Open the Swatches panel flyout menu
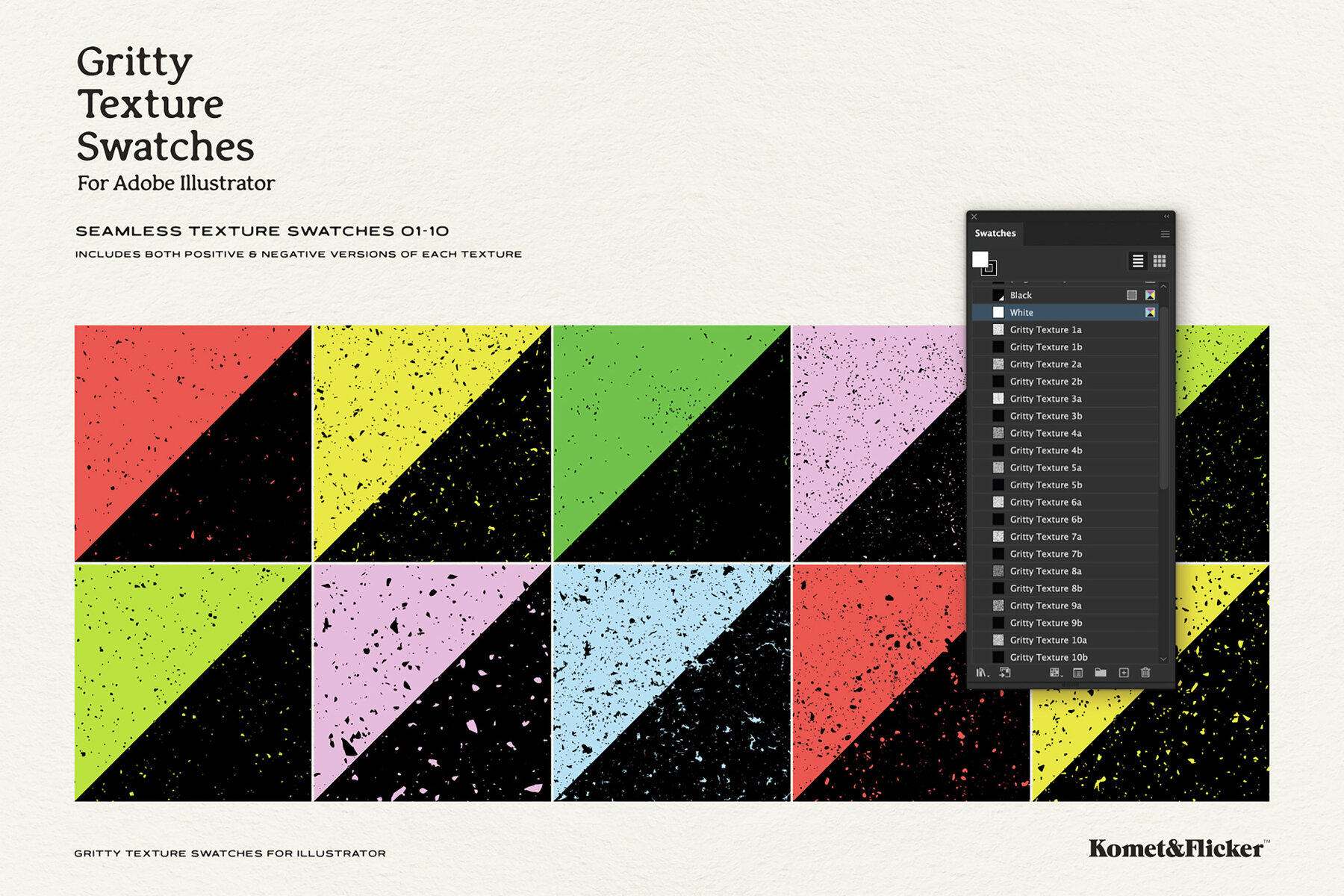1344x896 pixels. coord(1165,234)
